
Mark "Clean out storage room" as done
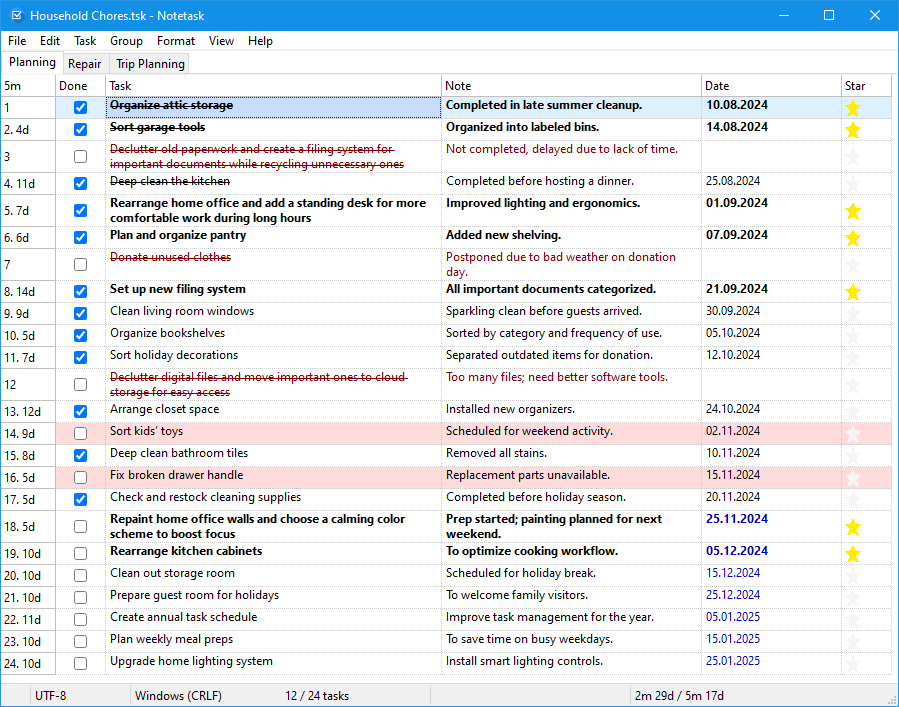point(80,573)
